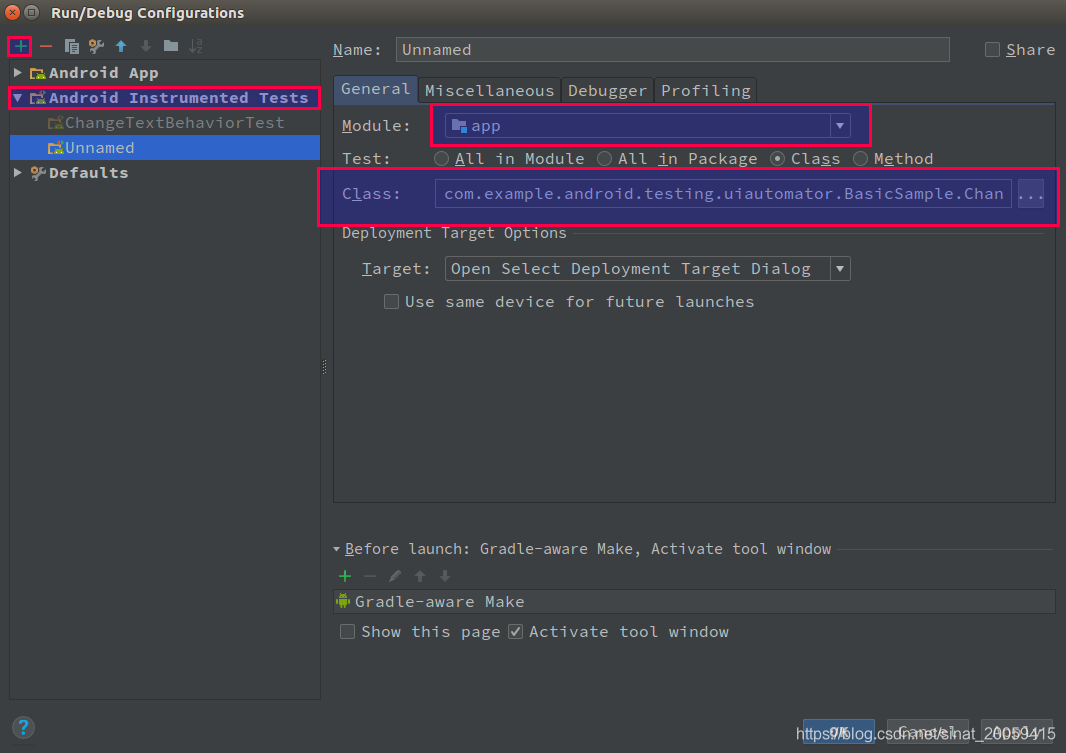This screenshot has width=1066, height=753.
Task: Open the edit defaults wrench icon
Action: click(x=95, y=46)
